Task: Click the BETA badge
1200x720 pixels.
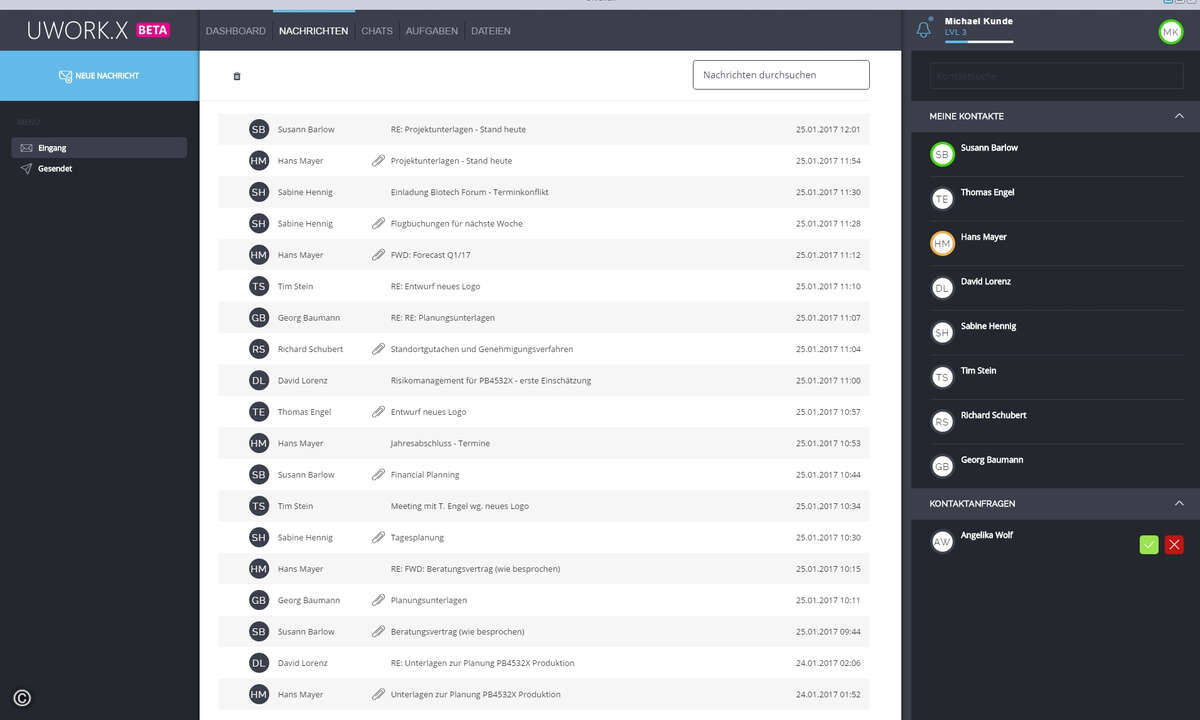Action: [153, 30]
